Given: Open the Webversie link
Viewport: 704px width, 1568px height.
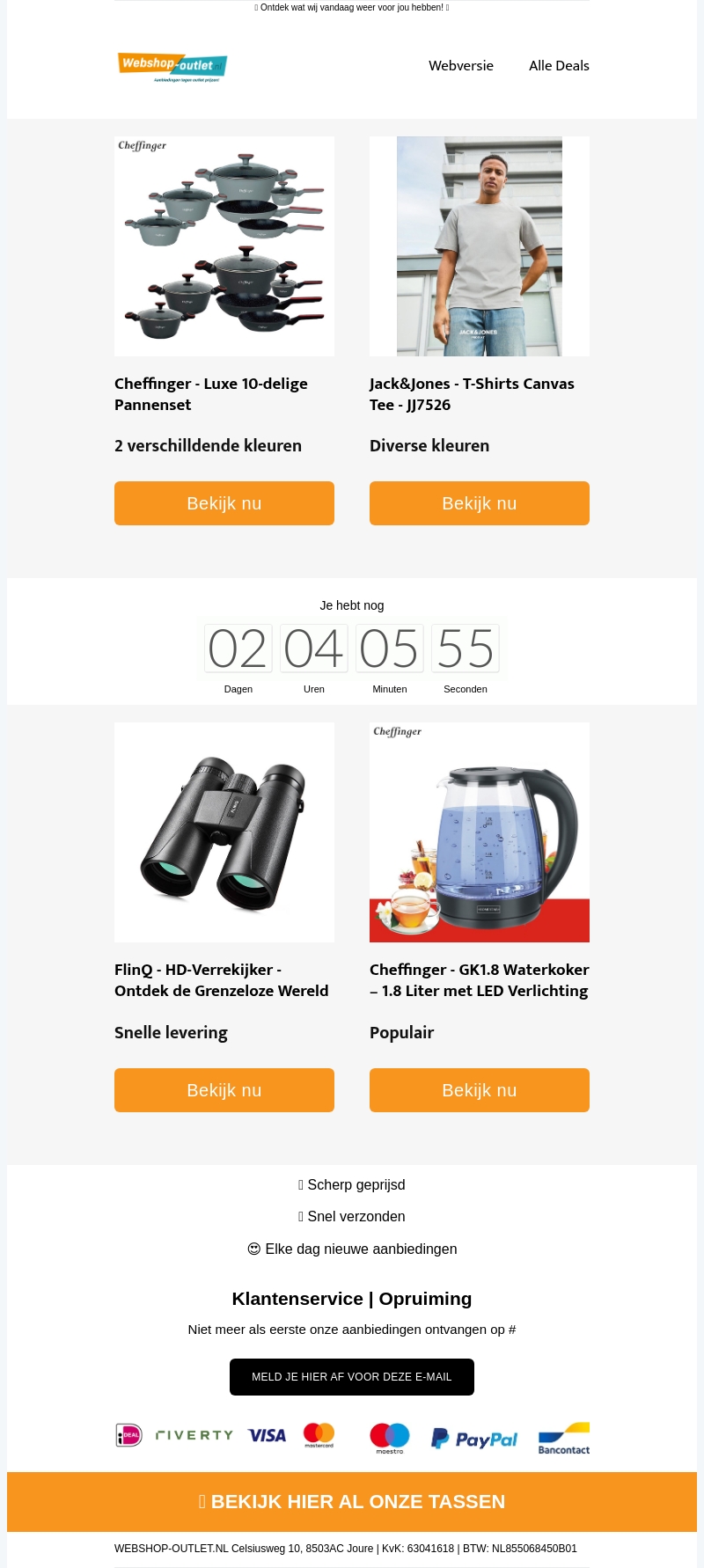Looking at the screenshot, I should pyautogui.click(x=461, y=66).
